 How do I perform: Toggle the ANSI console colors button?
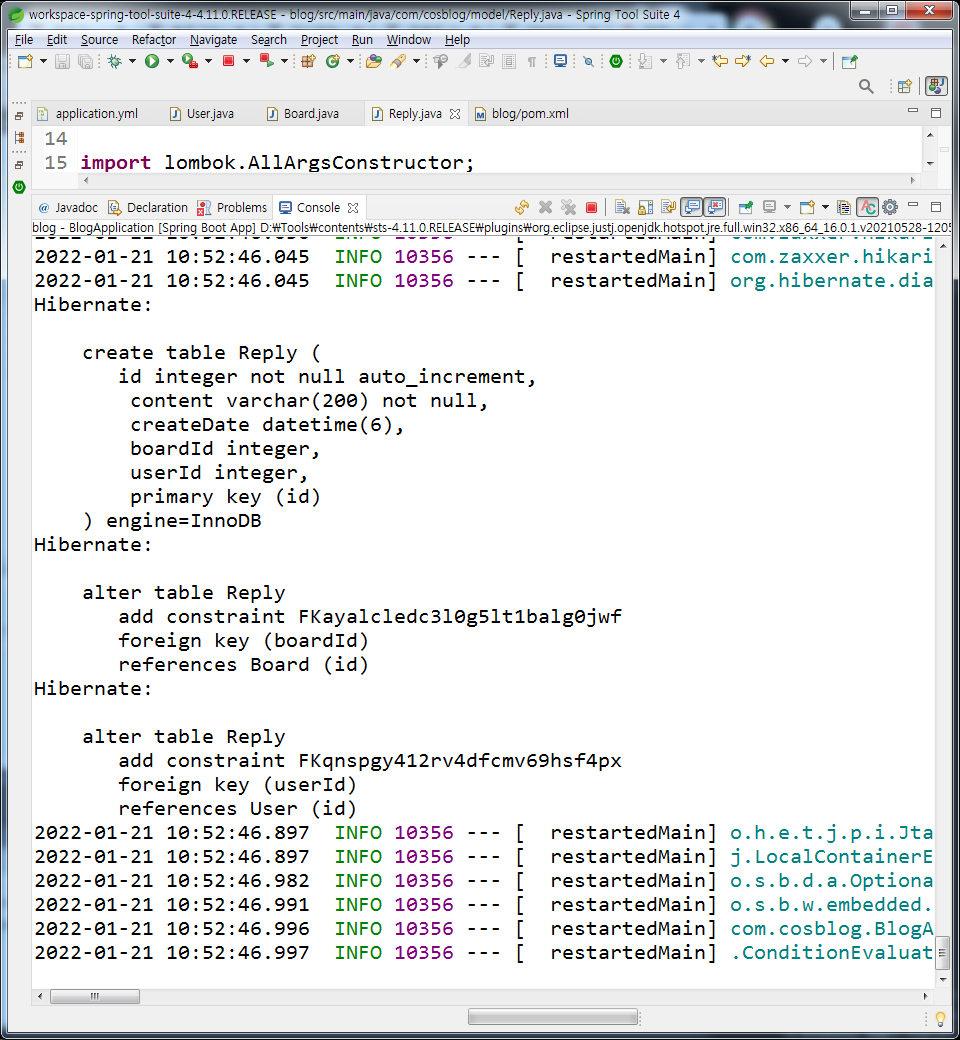[x=867, y=208]
